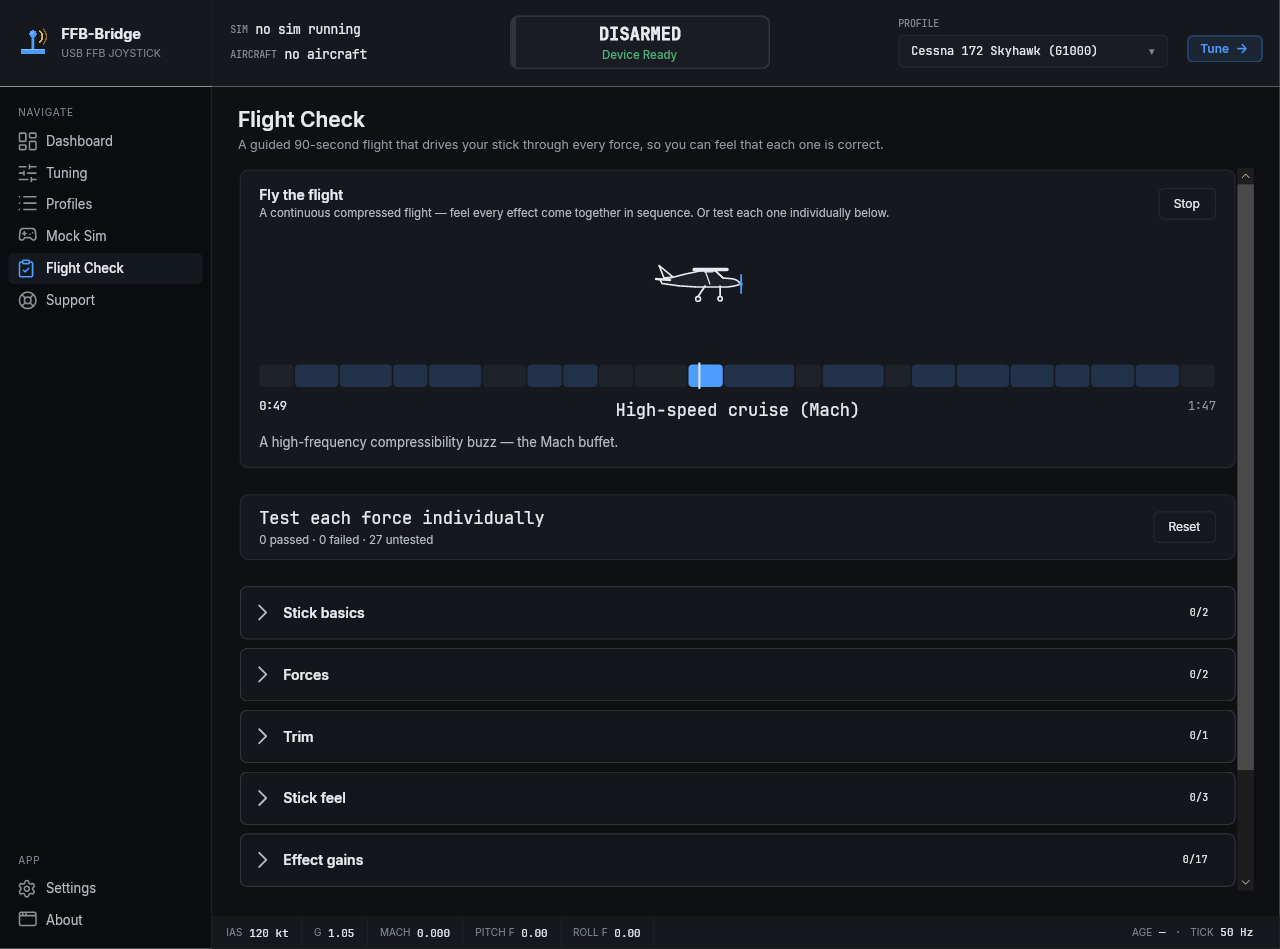Expand the Forces section
Image resolution: width=1280 pixels, height=949 pixels.
coord(737,675)
